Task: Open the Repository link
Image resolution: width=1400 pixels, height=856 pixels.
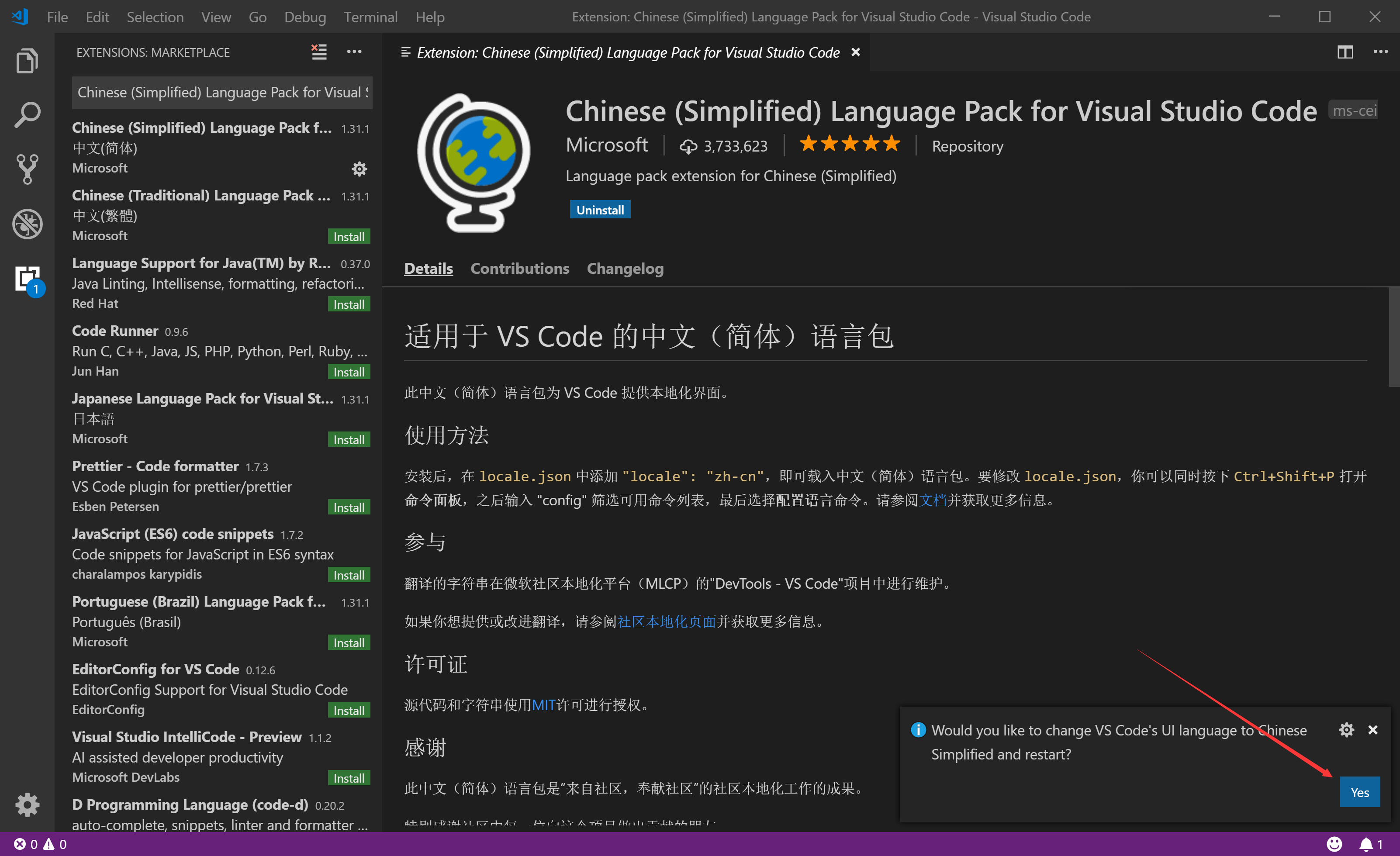Action: (x=967, y=147)
